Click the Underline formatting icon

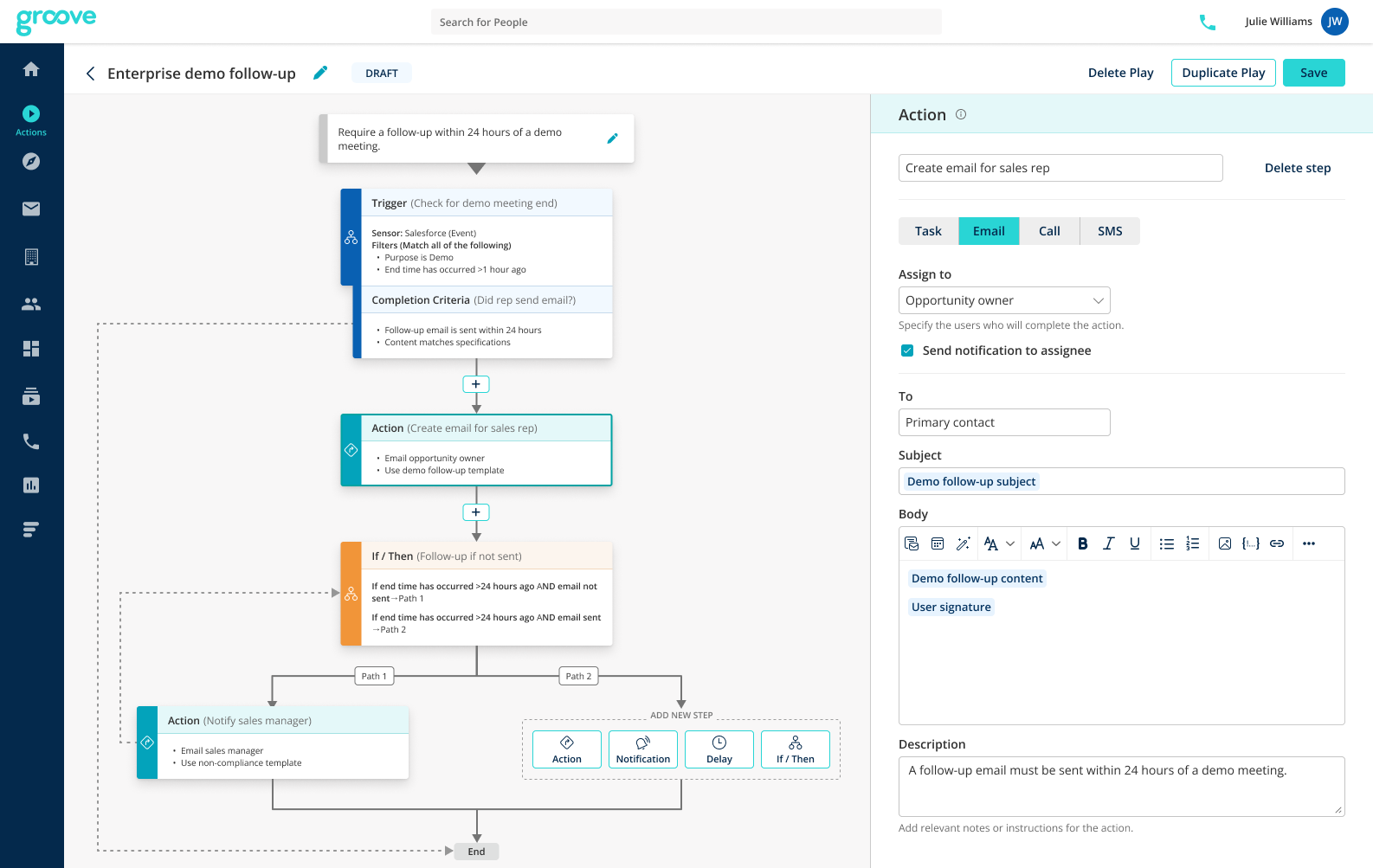coord(1135,543)
